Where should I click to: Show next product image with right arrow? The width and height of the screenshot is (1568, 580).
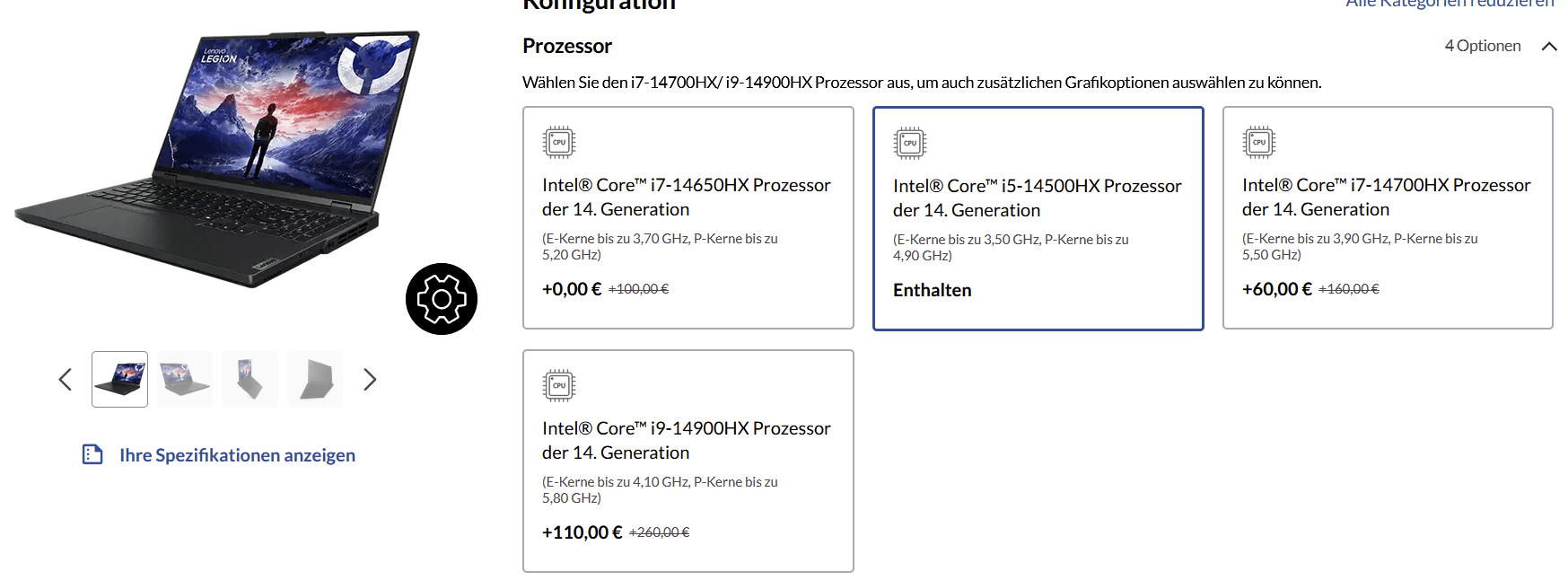pos(369,380)
